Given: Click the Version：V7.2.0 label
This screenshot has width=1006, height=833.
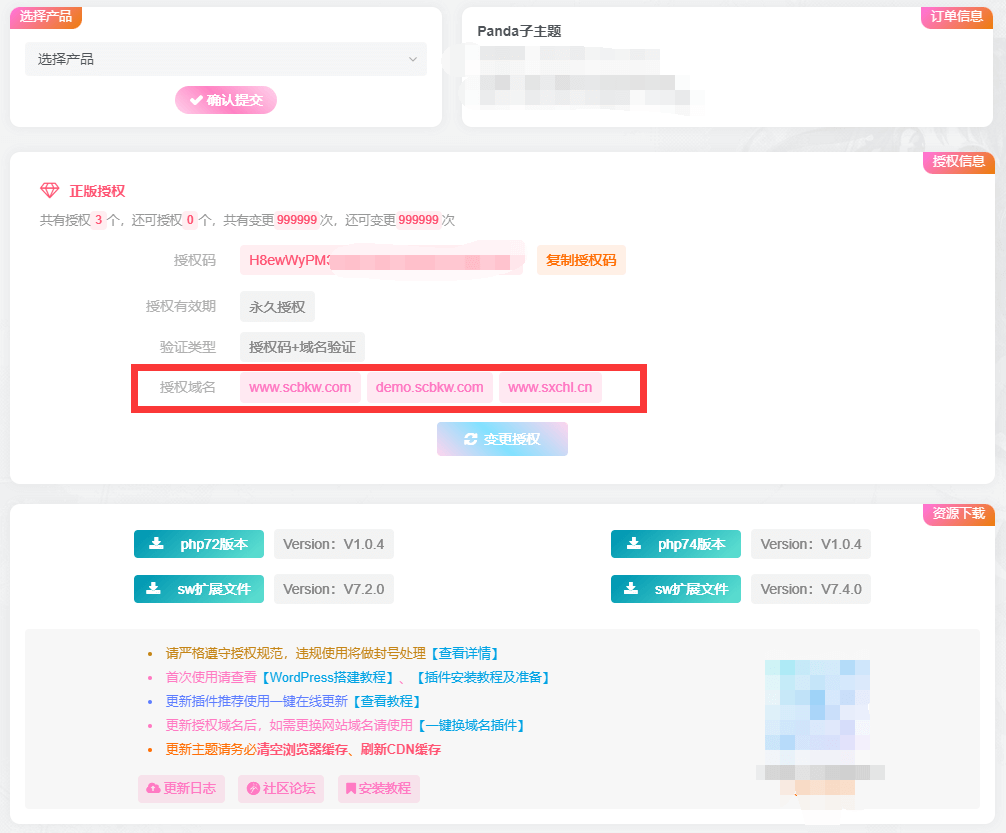Looking at the screenshot, I should pyautogui.click(x=334, y=589).
